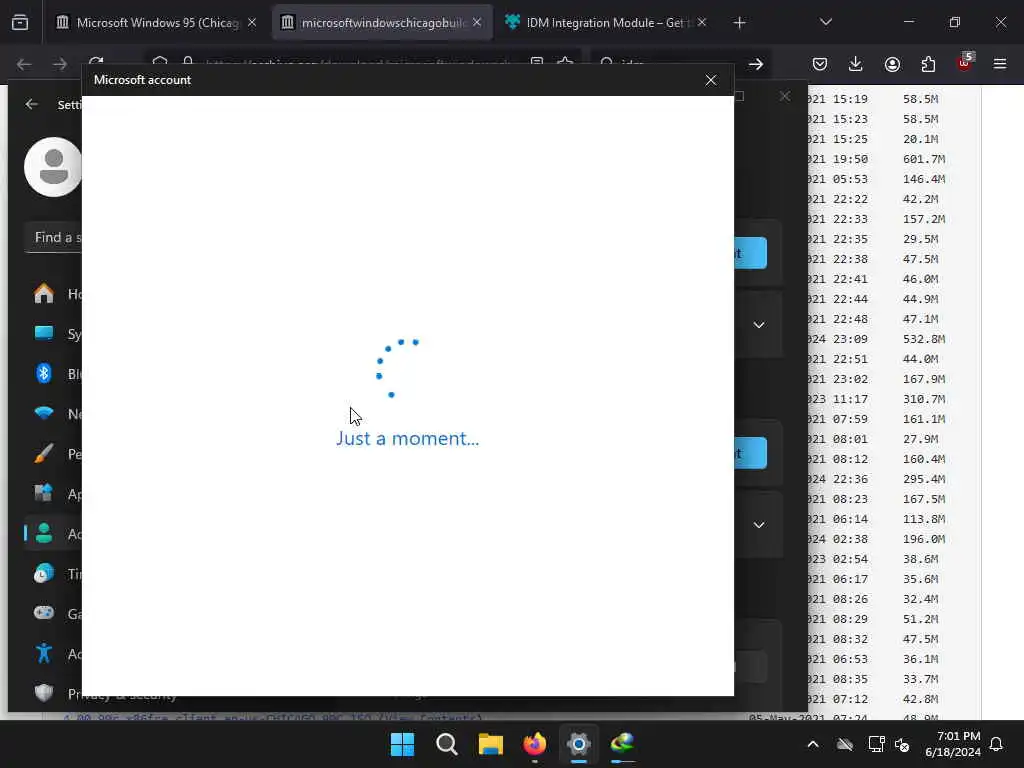
Task: Click the search go arrow button
Action: 756,64
